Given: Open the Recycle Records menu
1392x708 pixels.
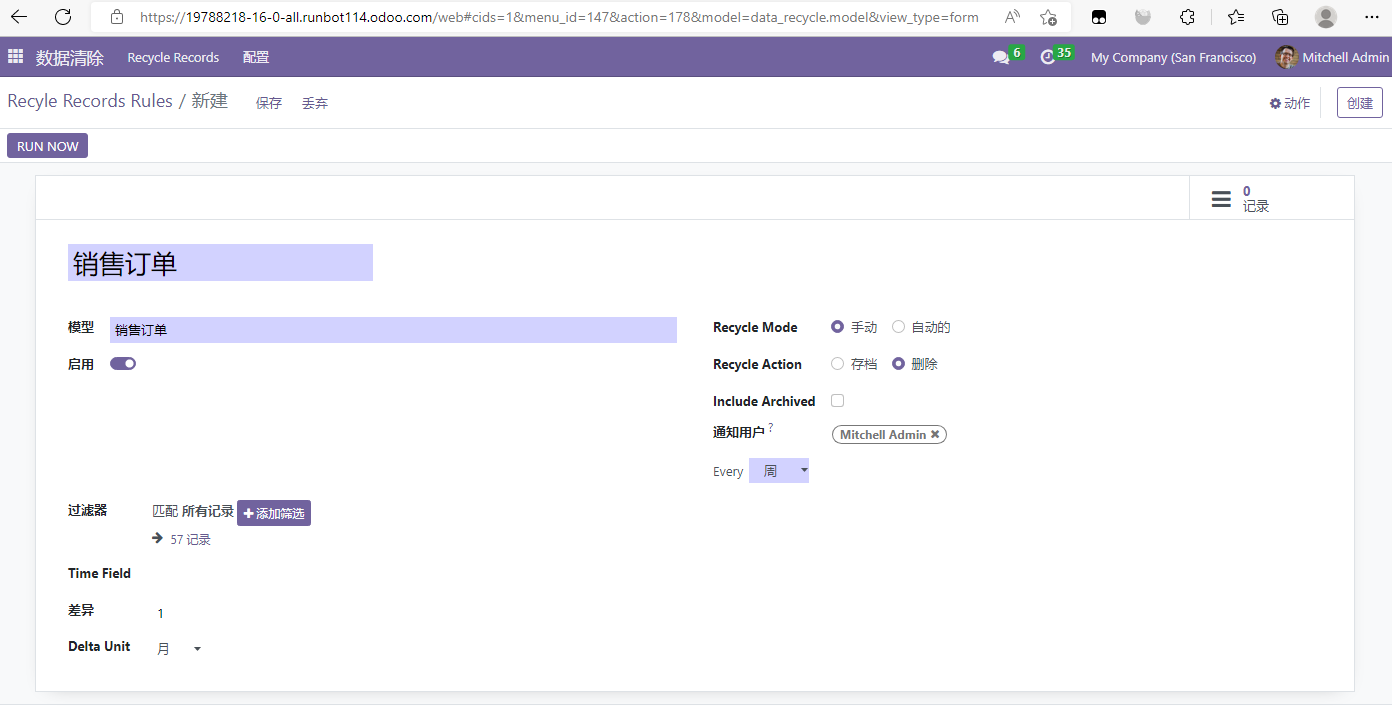Looking at the screenshot, I should pyautogui.click(x=173, y=58).
